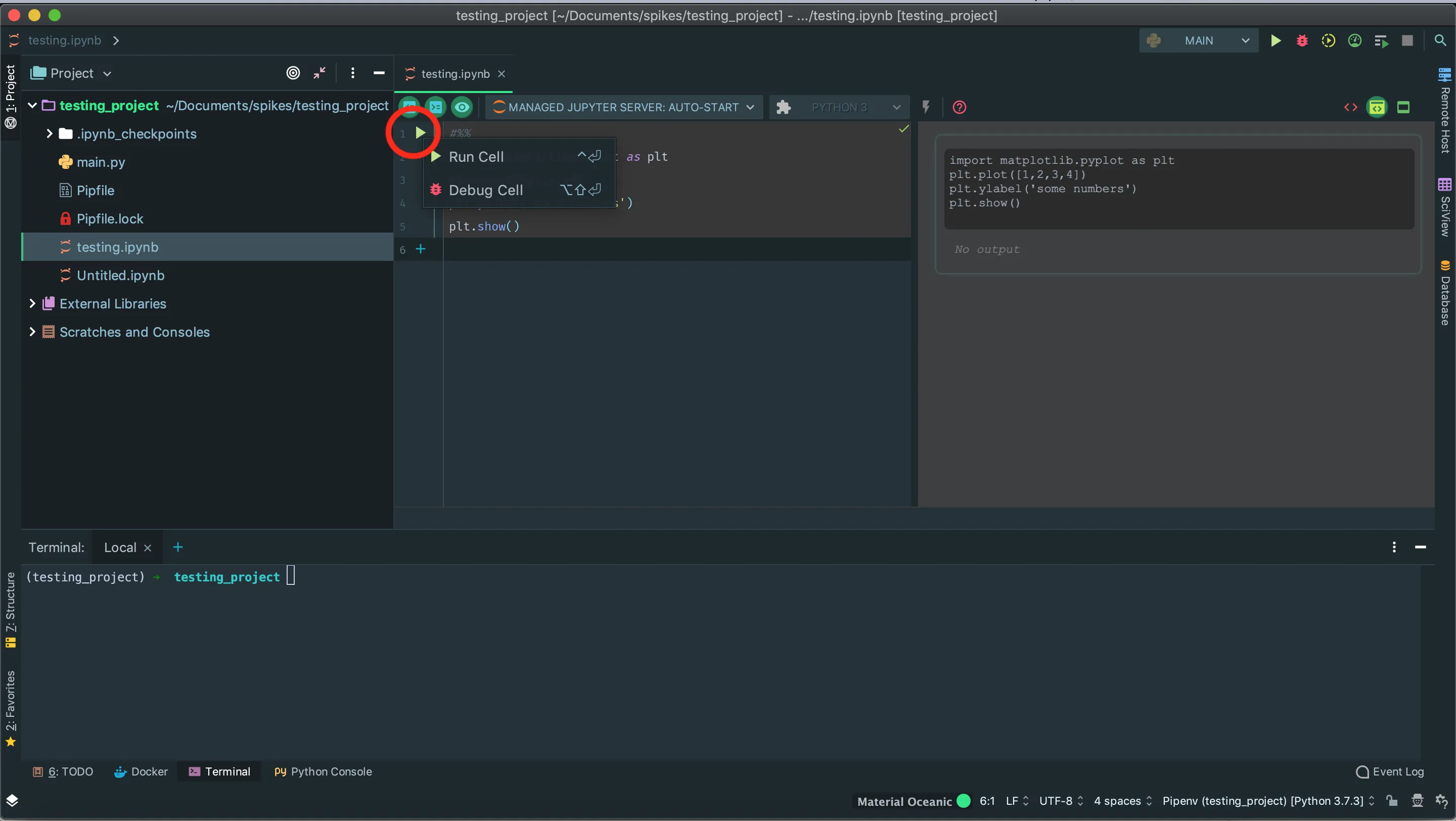Viewport: 1456px width, 821px height.
Task: Open the Managed Jupyter Server dropdown
Action: (x=623, y=107)
